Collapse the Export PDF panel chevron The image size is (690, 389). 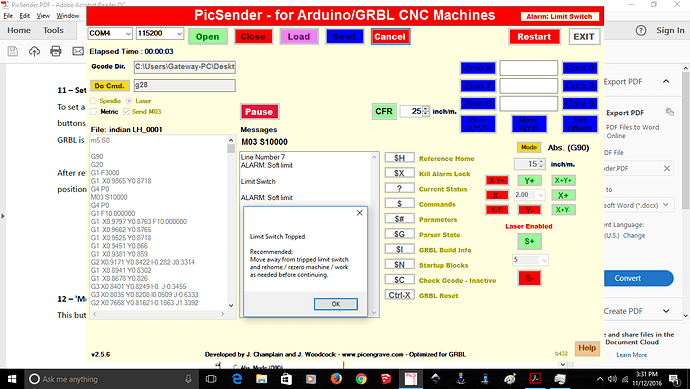666,81
